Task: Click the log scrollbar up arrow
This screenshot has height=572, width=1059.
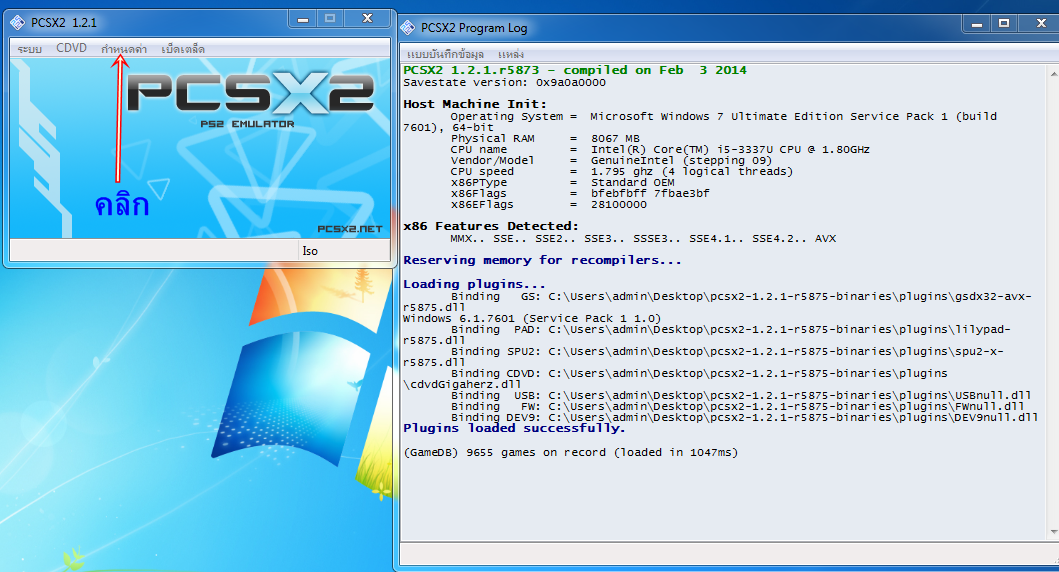Action: pos(1054,72)
